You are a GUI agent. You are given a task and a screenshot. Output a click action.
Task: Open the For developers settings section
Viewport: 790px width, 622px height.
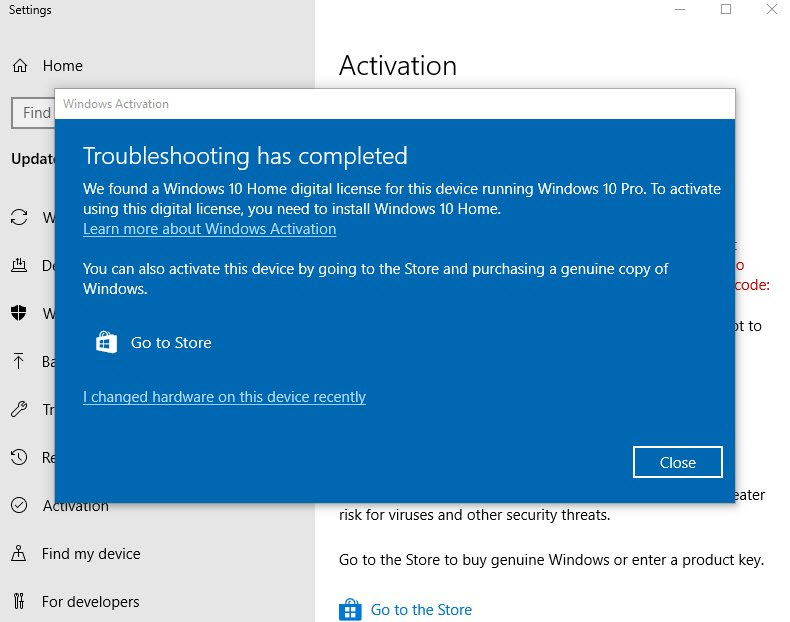click(90, 602)
